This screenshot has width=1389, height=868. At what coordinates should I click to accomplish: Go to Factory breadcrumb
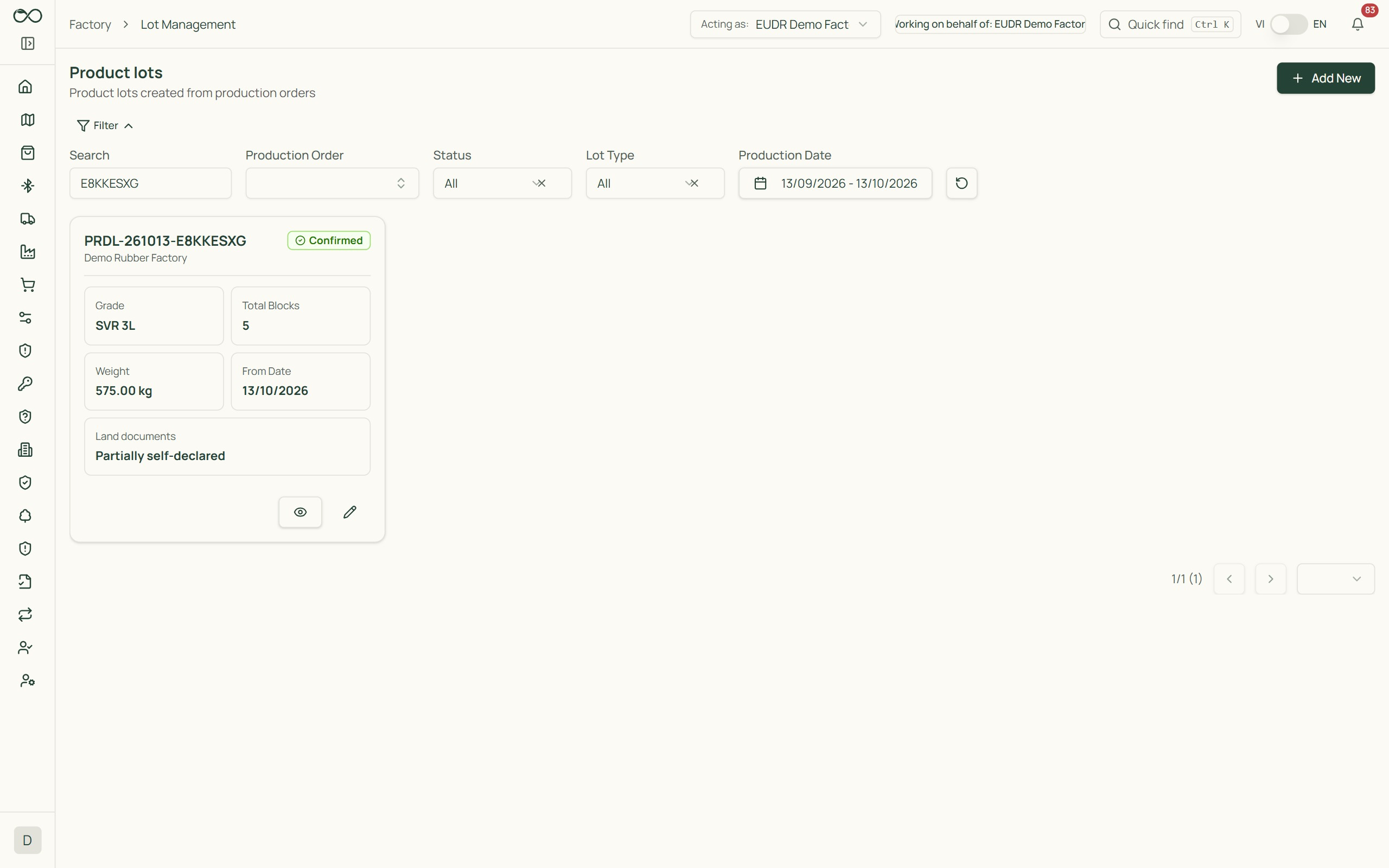tap(90, 24)
